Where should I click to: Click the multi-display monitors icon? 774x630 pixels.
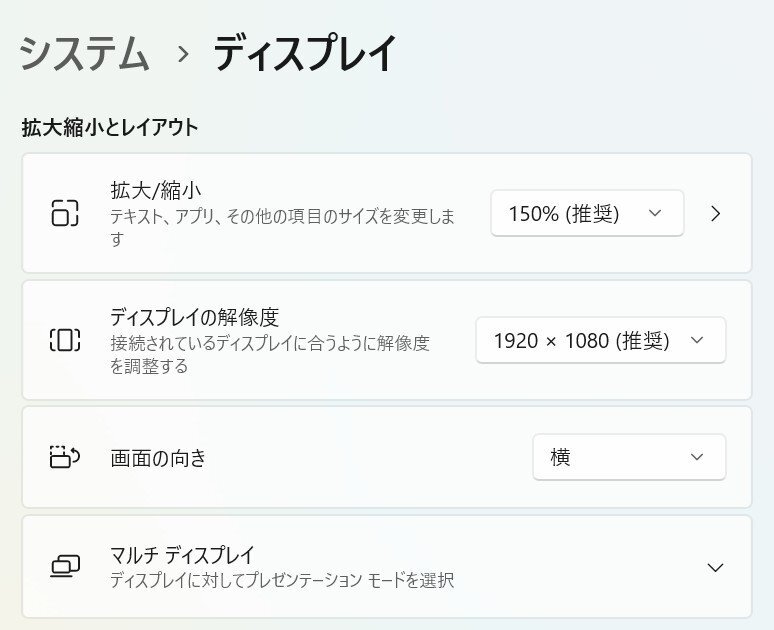tap(65, 567)
